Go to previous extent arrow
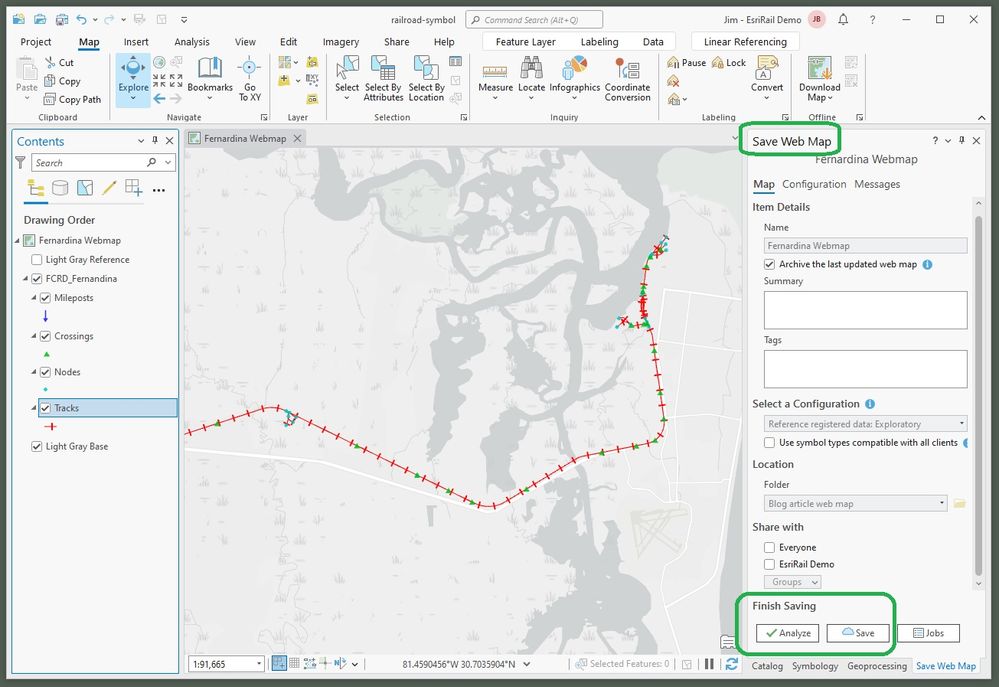 (159, 99)
